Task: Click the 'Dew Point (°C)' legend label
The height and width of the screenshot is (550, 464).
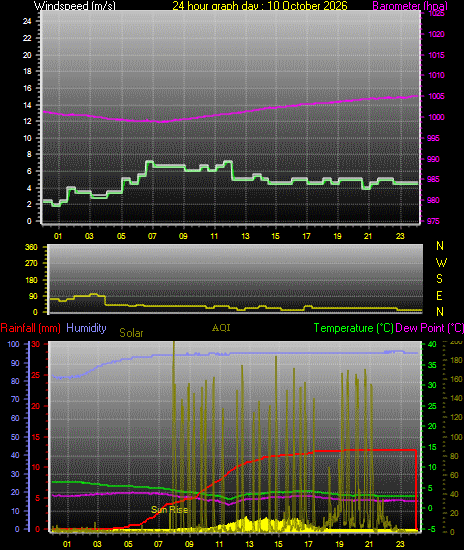Action: point(429,328)
